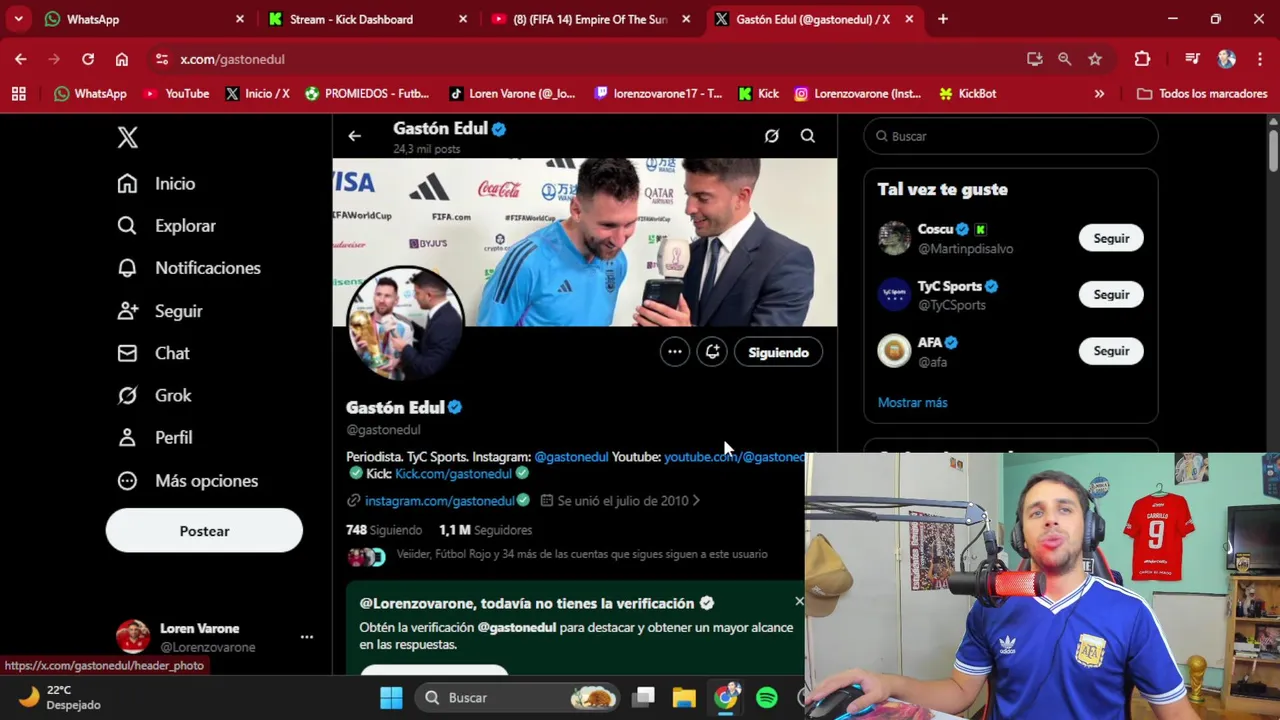Follow TyC Sports with the Seguir button
The width and height of the screenshot is (1280, 720).
1111,295
